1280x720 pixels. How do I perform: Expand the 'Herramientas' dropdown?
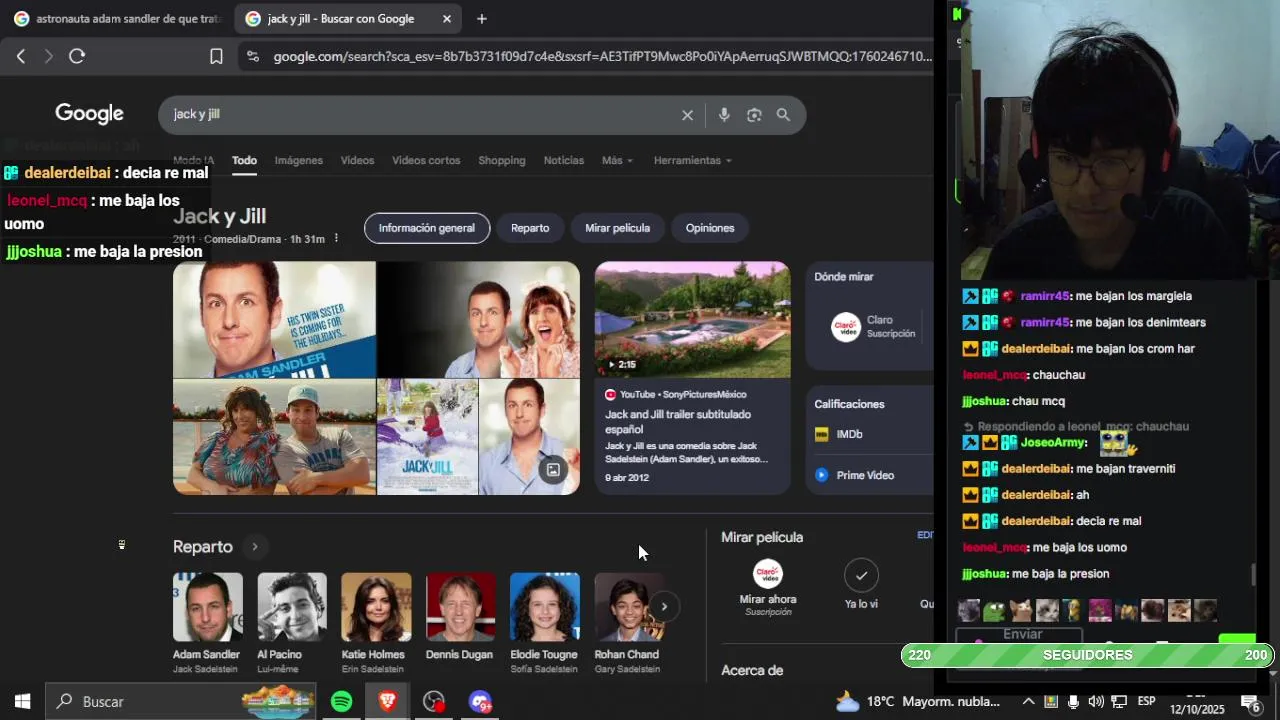click(692, 161)
